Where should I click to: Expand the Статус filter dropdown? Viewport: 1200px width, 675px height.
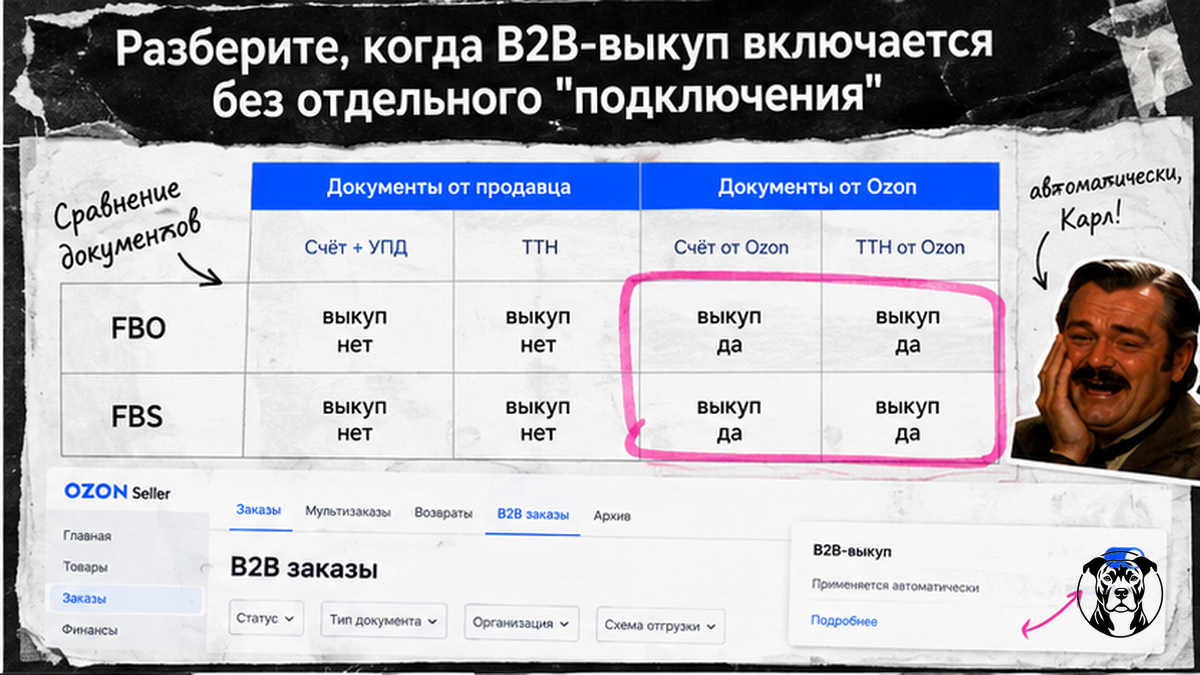(x=266, y=620)
